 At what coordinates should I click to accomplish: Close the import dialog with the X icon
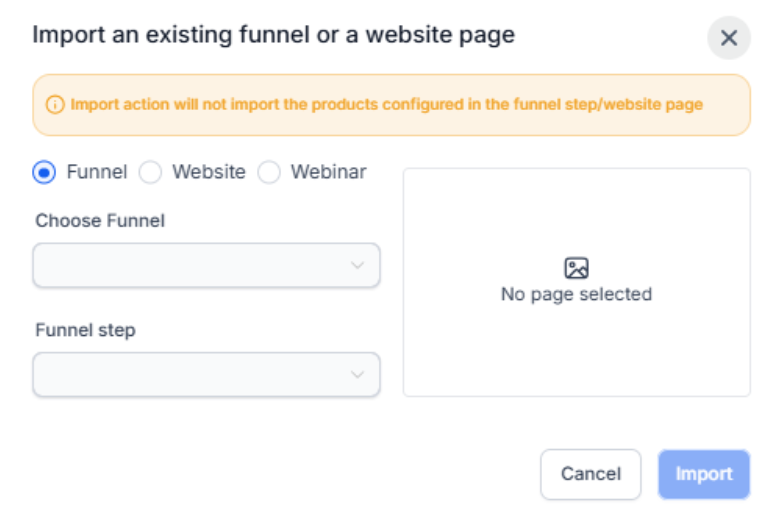[729, 38]
